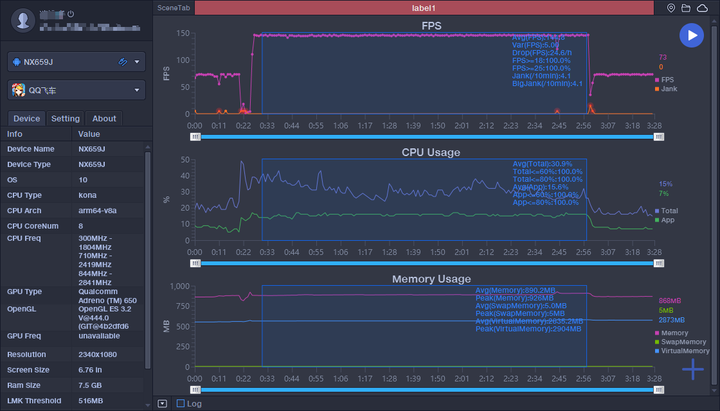Click the location pin icon in top bar
The width and height of the screenshot is (720, 411).
(672, 8)
